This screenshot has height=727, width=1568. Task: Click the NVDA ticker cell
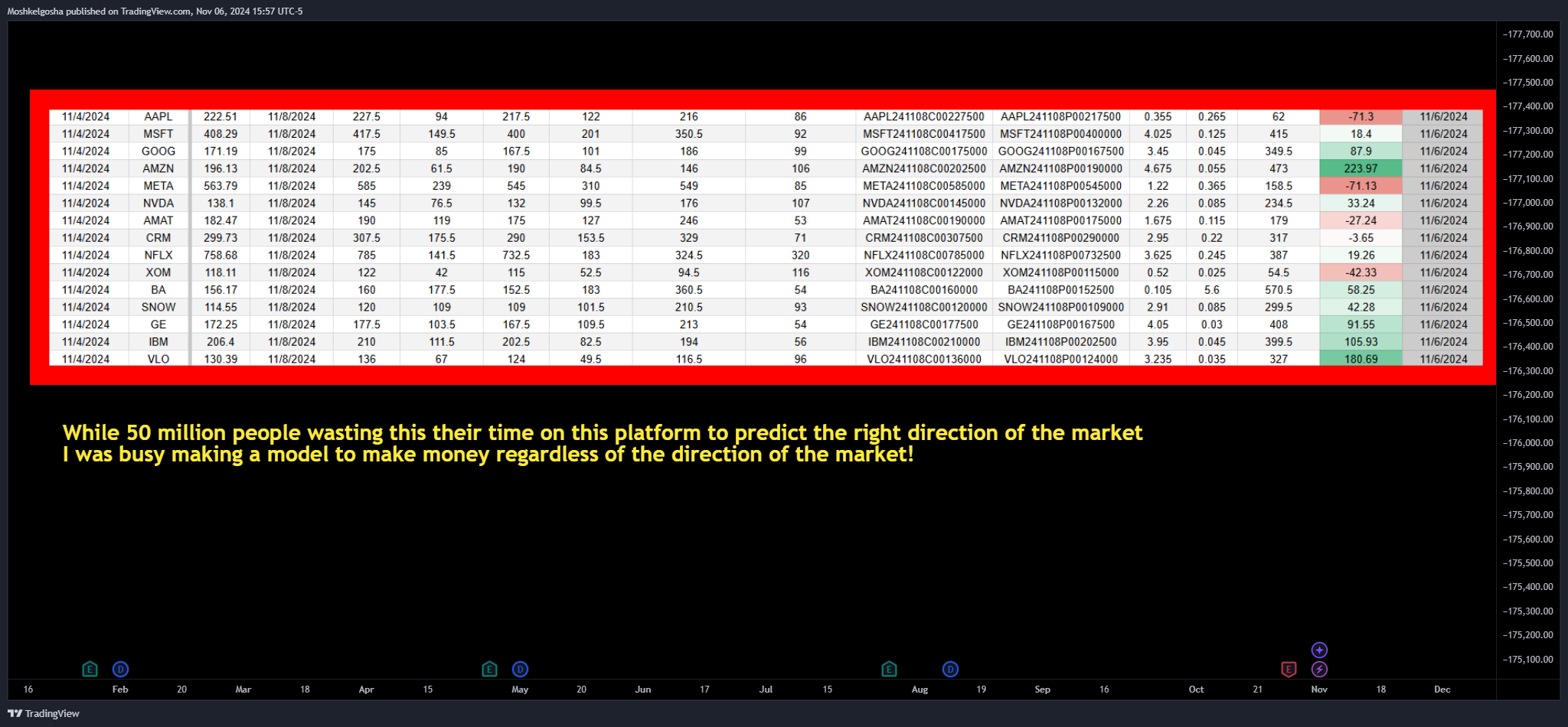pos(158,204)
